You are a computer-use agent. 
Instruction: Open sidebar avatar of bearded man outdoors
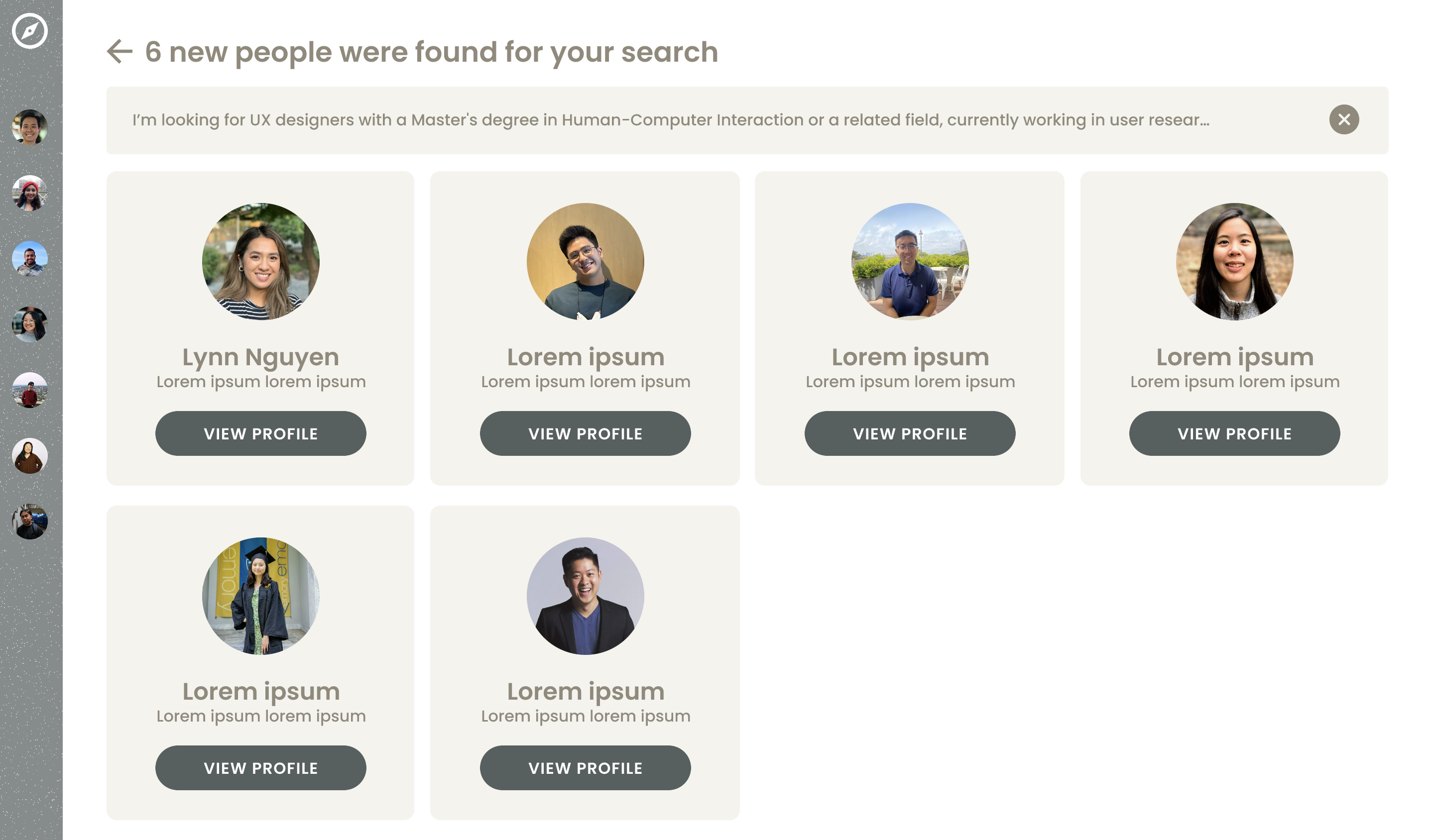(x=29, y=259)
